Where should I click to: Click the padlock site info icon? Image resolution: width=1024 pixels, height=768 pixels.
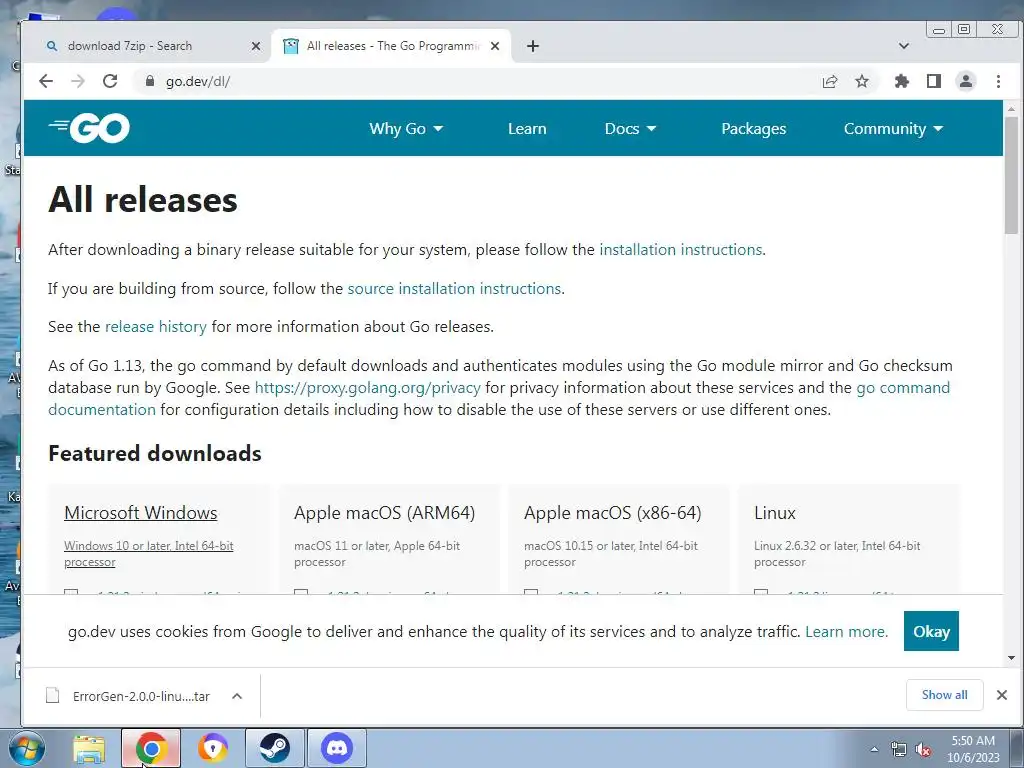150,81
